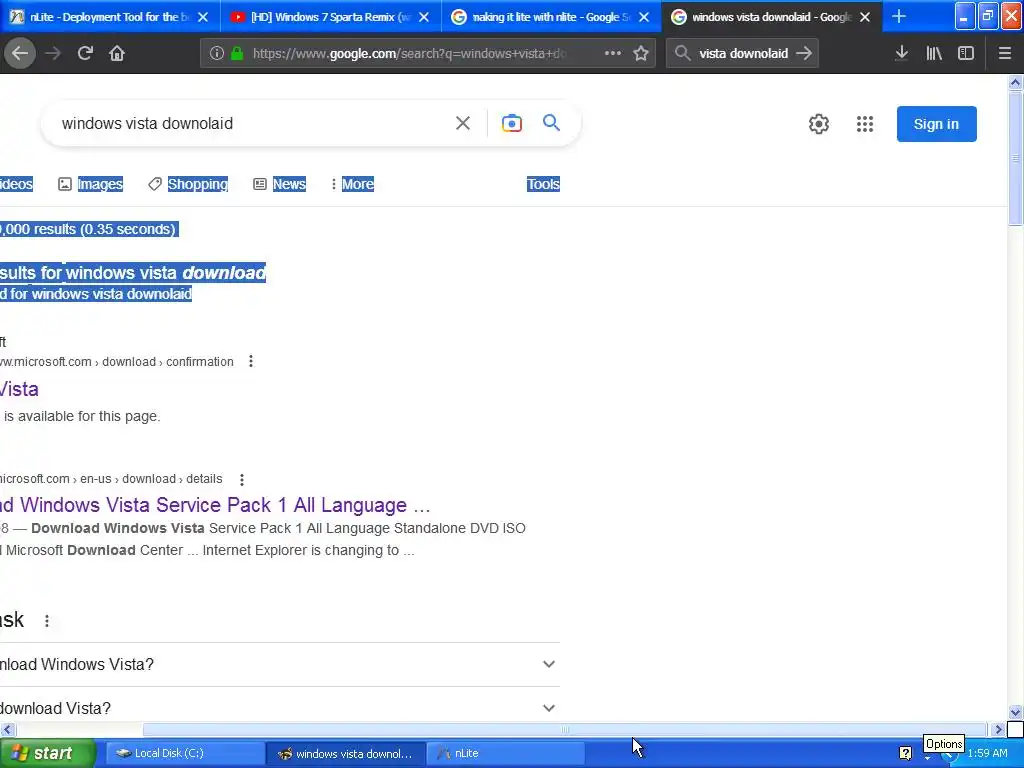This screenshot has height=768, width=1024.
Task: Click the magnifier in Firefox search box
Action: 682,54
